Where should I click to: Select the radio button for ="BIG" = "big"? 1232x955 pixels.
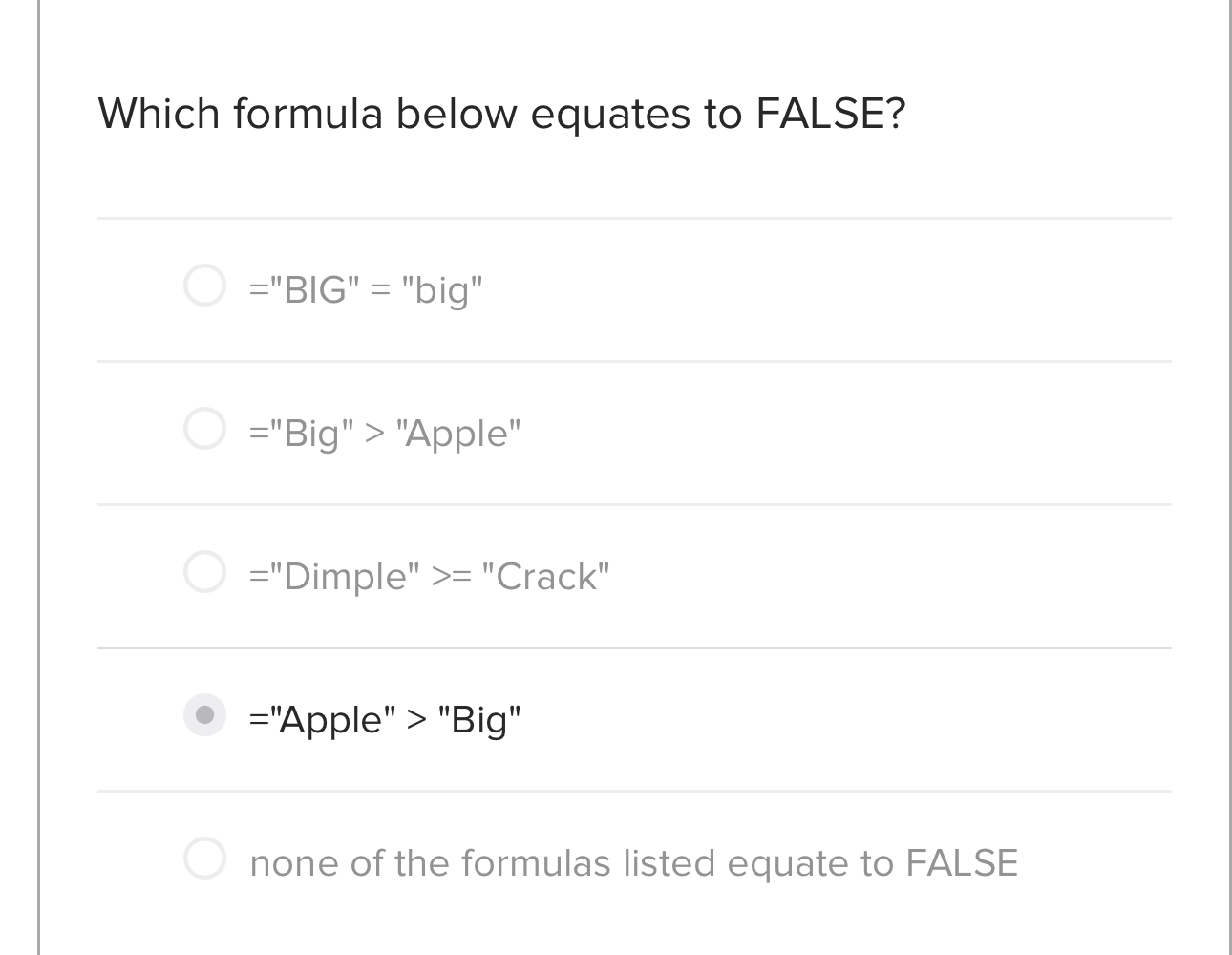(204, 284)
